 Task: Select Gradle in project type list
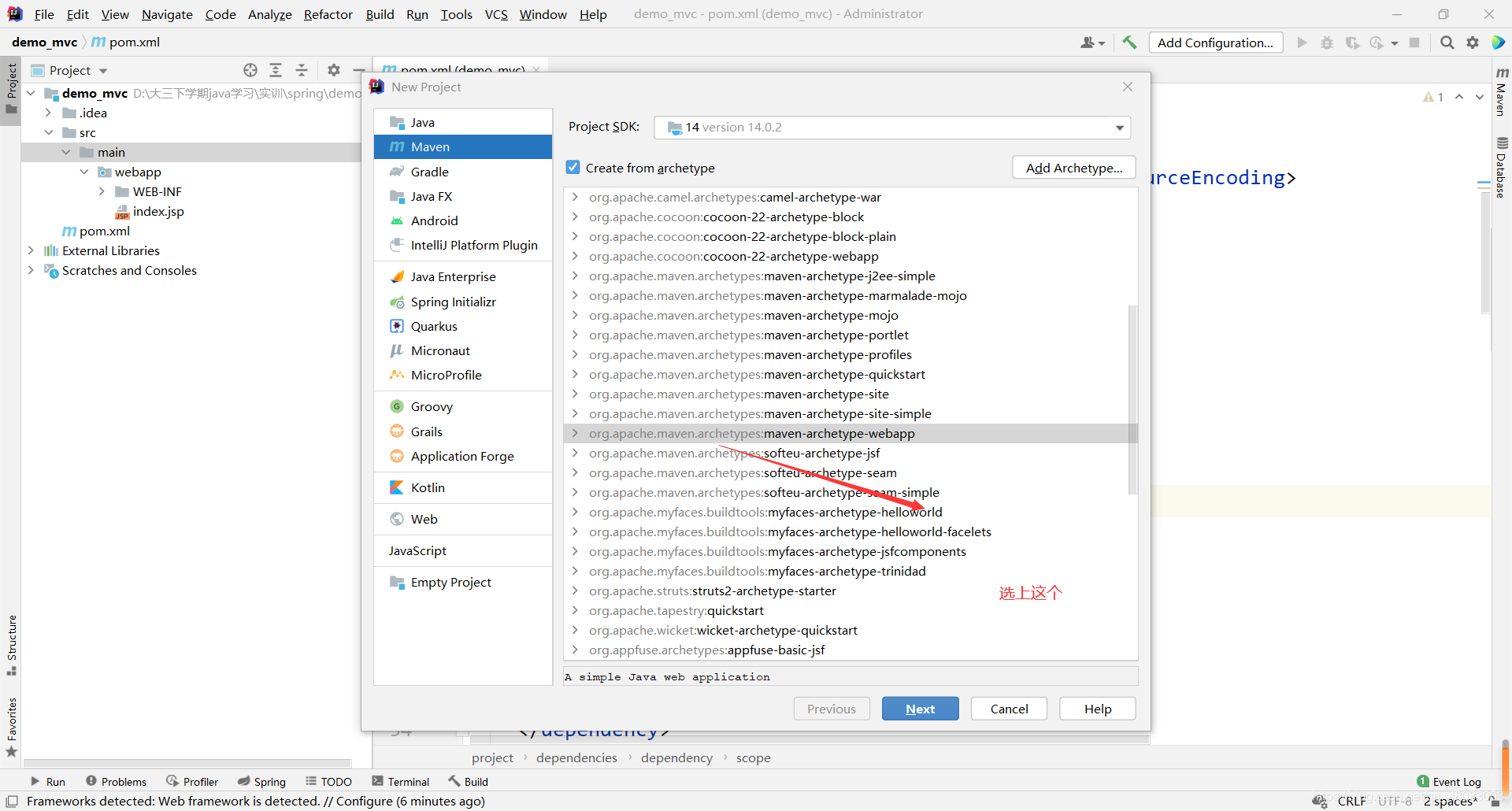pos(463,172)
